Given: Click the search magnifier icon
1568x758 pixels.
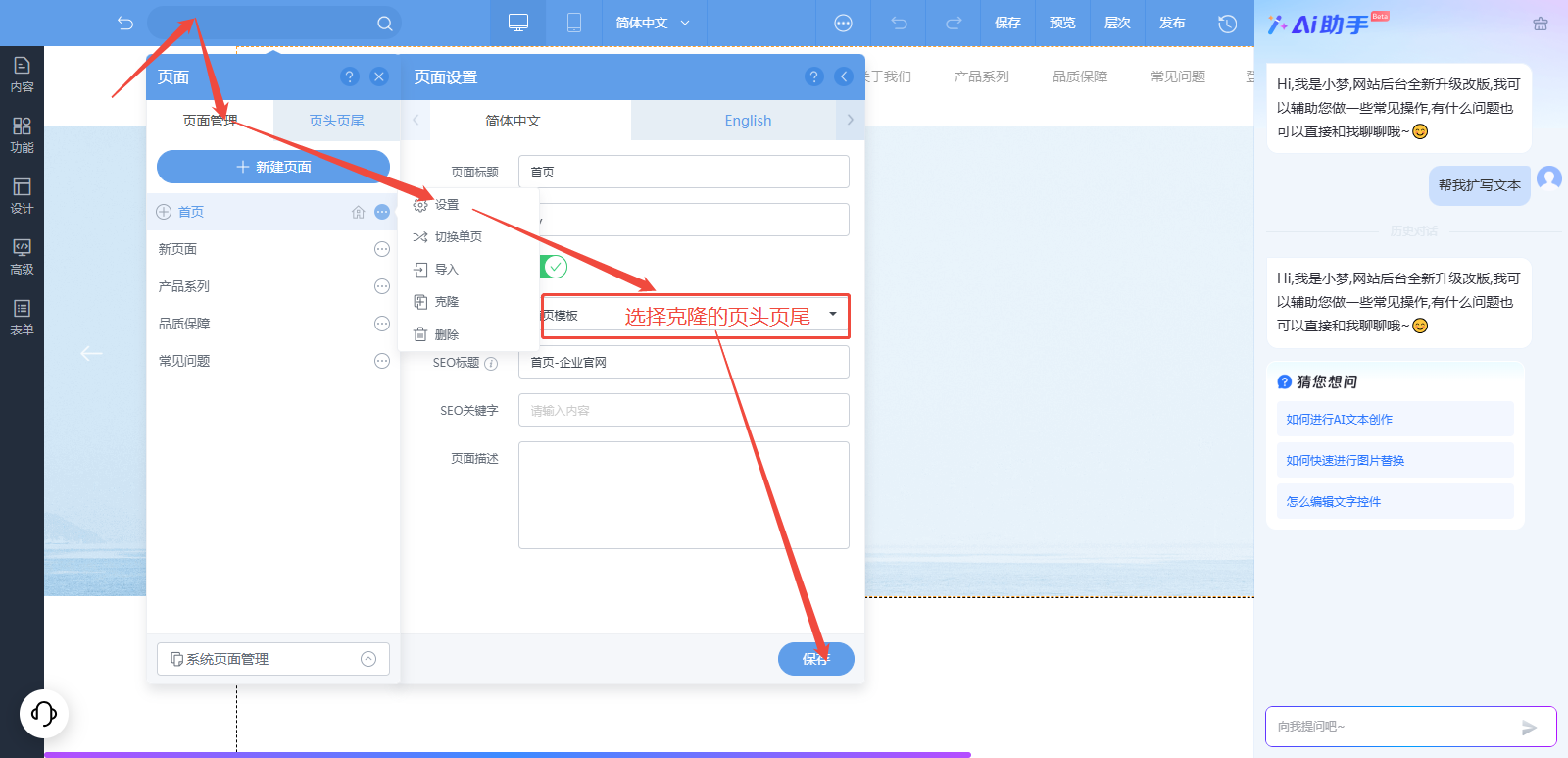Looking at the screenshot, I should pos(384,24).
